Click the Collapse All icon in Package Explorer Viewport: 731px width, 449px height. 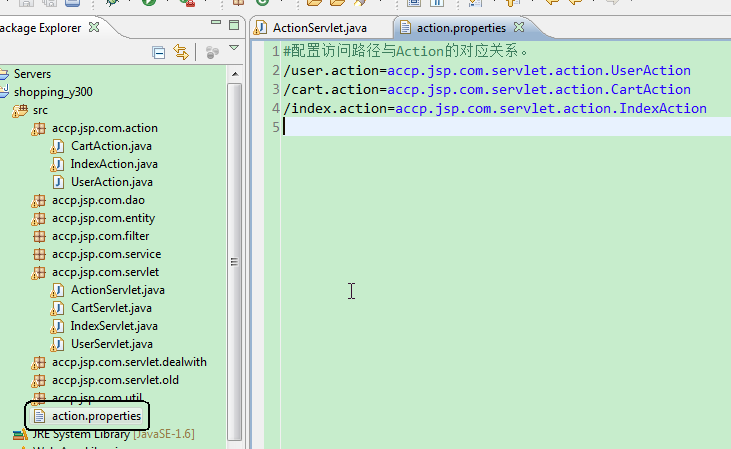[159, 52]
